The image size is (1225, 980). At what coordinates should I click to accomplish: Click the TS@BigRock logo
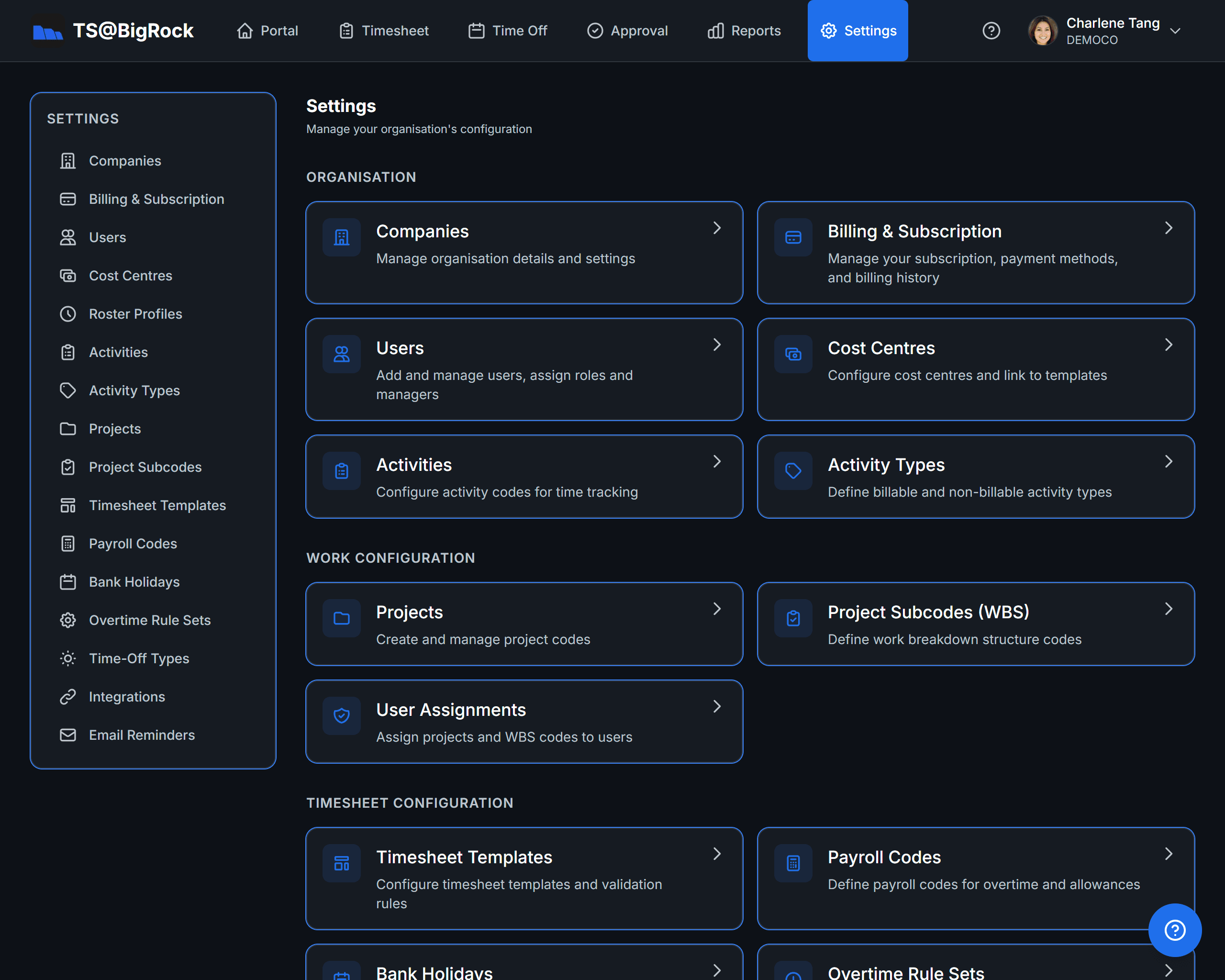(x=112, y=30)
